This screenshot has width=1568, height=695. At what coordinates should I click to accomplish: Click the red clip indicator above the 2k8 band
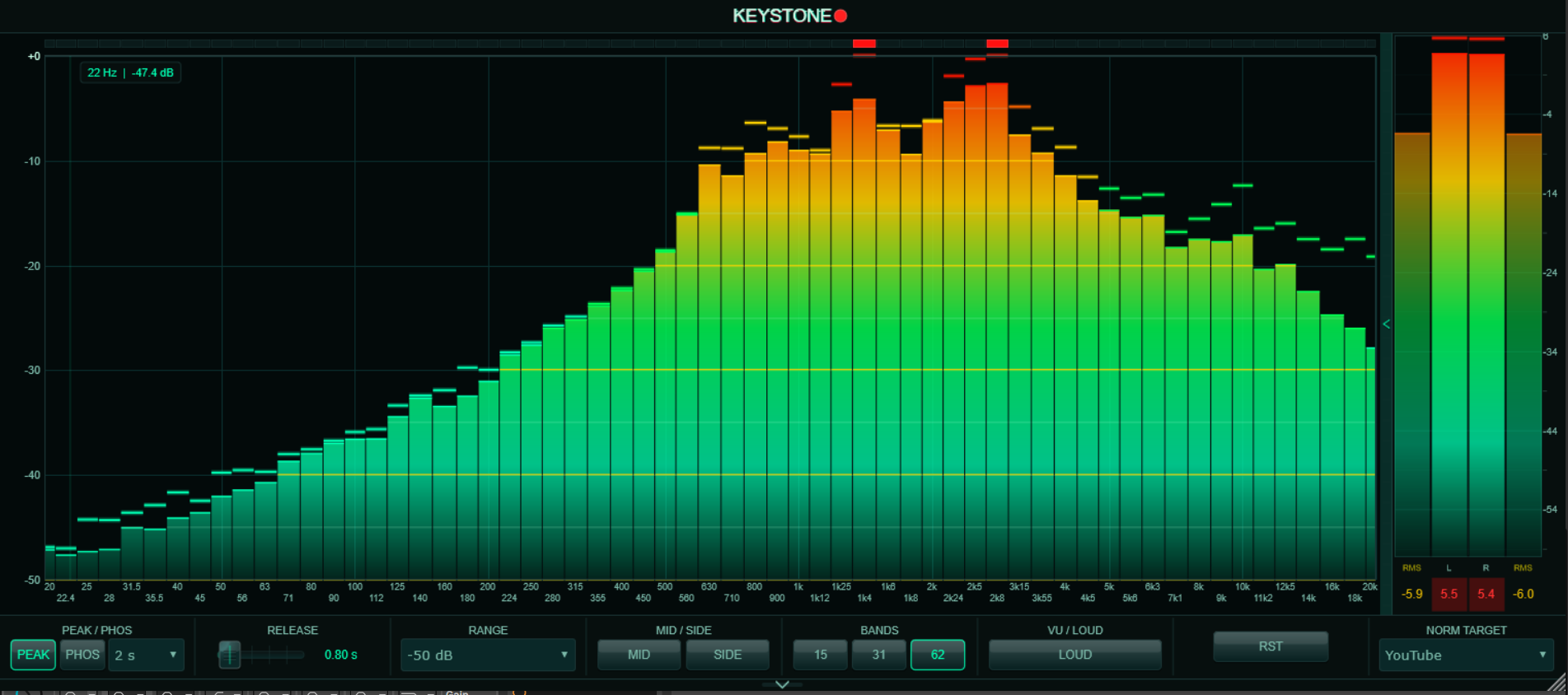[997, 44]
